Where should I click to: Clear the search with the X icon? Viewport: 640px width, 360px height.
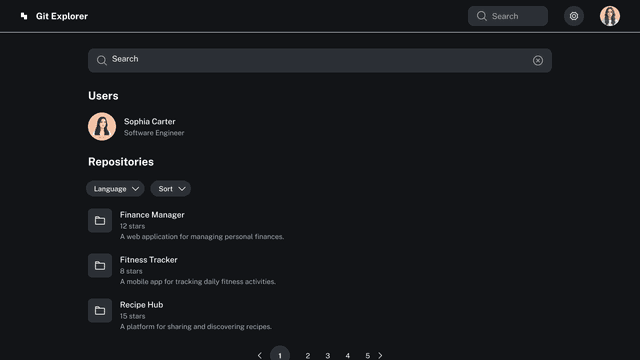click(x=538, y=60)
